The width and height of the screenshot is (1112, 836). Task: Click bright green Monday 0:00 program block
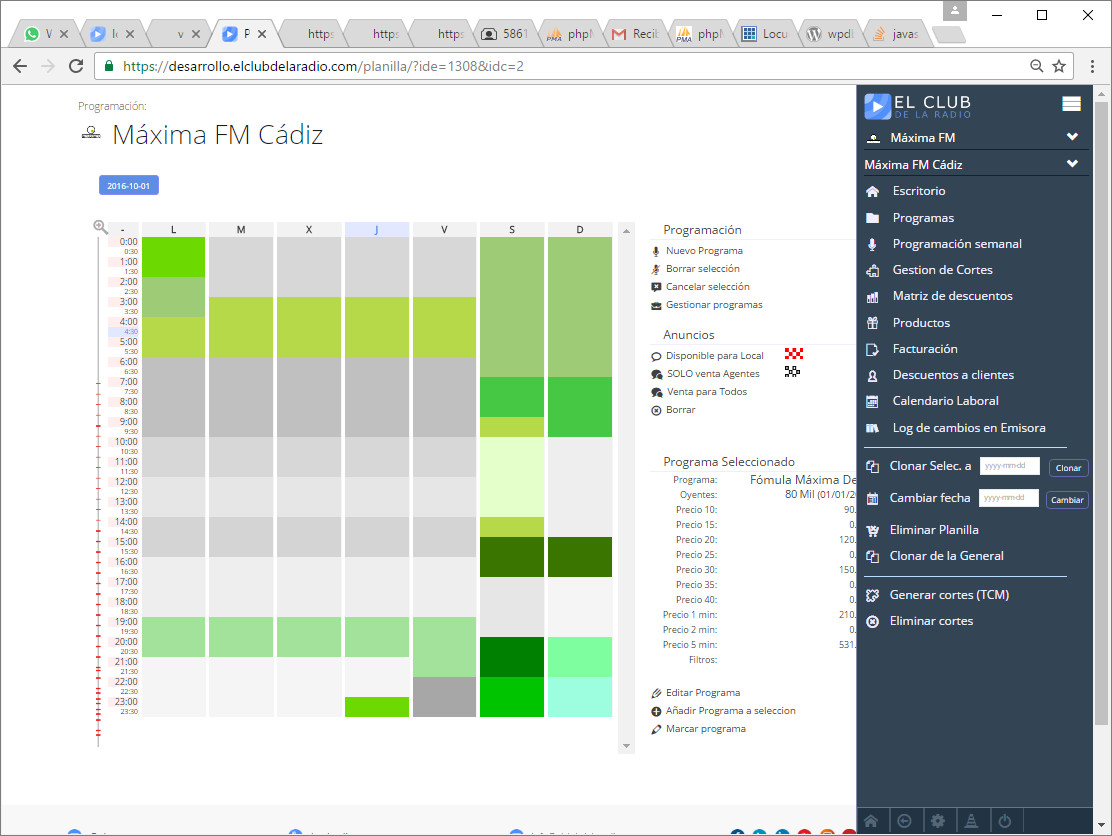[x=174, y=257]
